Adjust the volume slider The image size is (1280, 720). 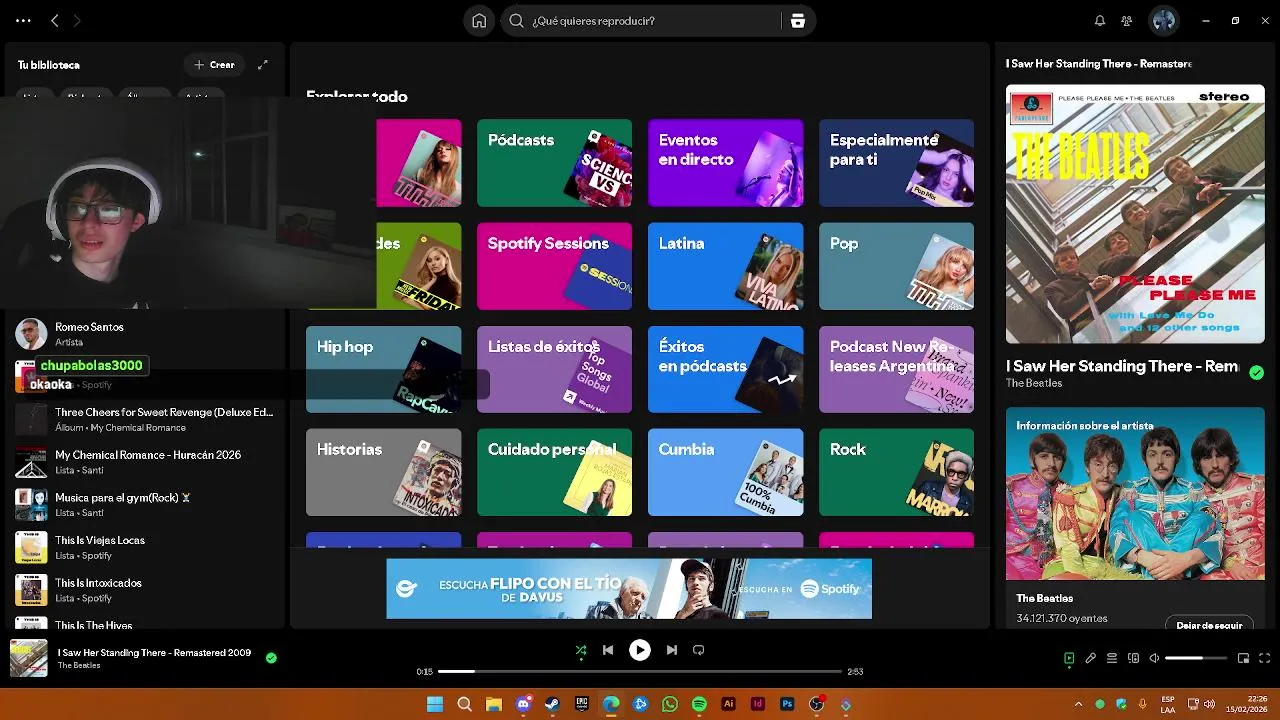pyautogui.click(x=1196, y=658)
